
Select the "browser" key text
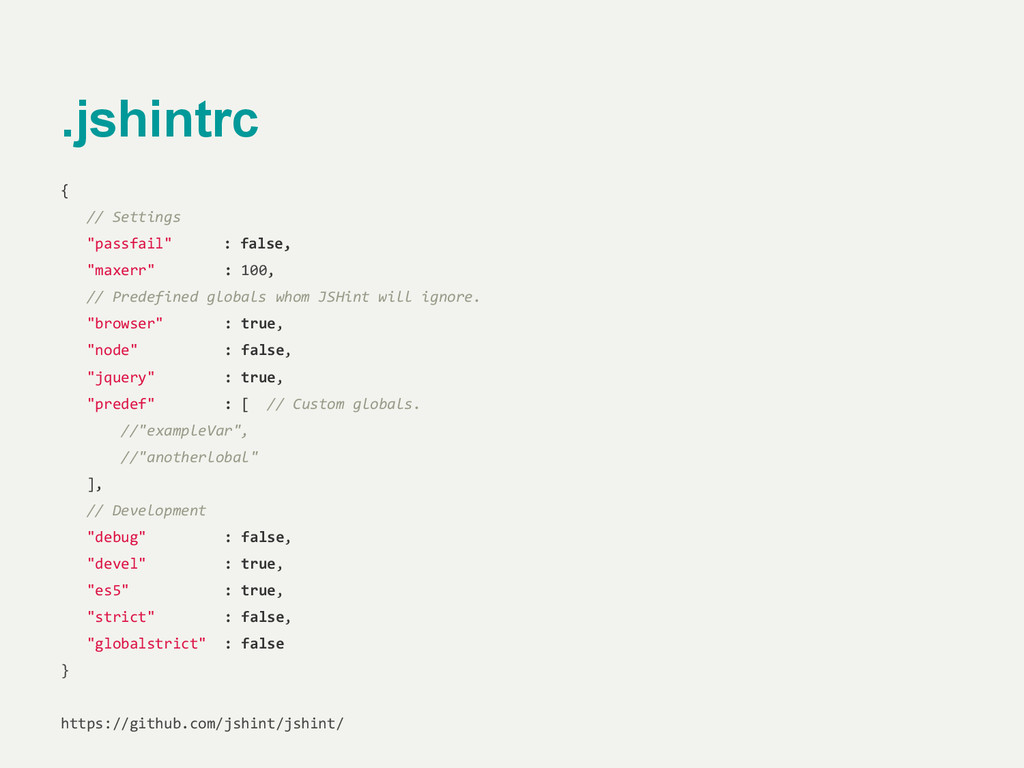tap(125, 324)
